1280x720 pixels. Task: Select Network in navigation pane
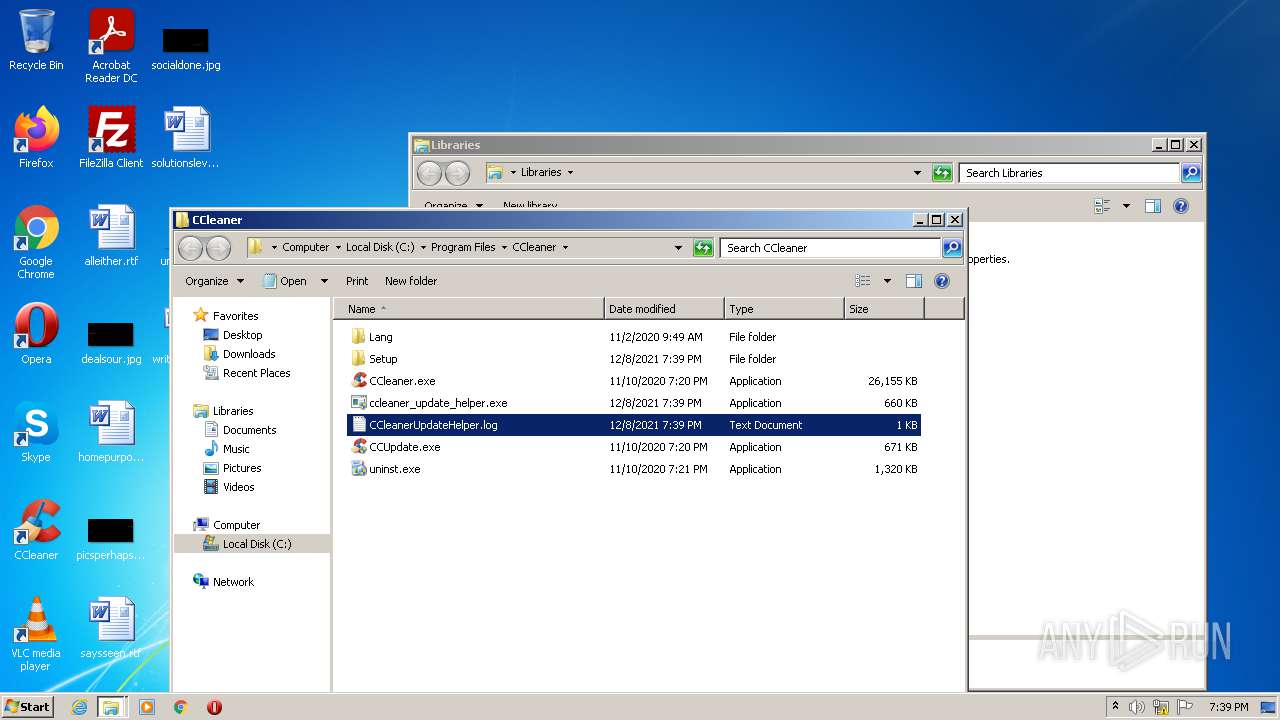tap(233, 582)
